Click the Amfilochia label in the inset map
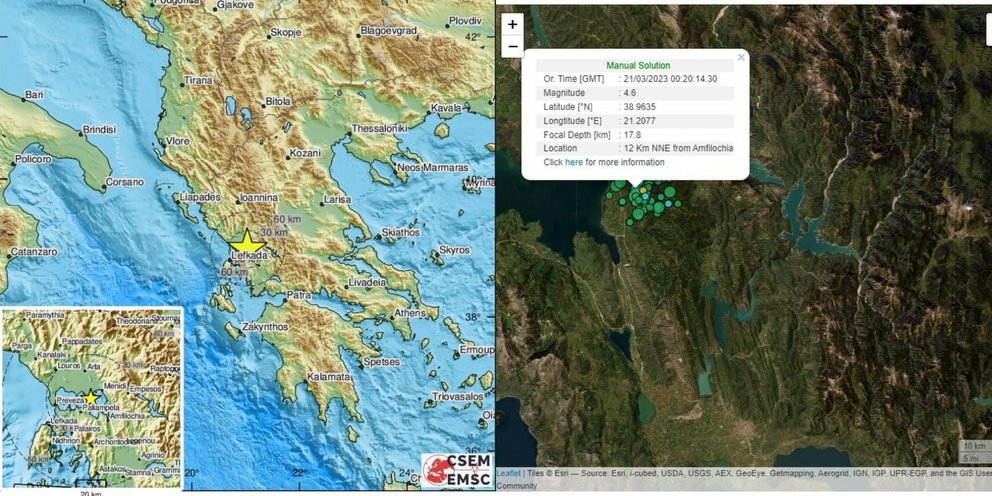Viewport: 992px width, 496px height. click(128, 416)
